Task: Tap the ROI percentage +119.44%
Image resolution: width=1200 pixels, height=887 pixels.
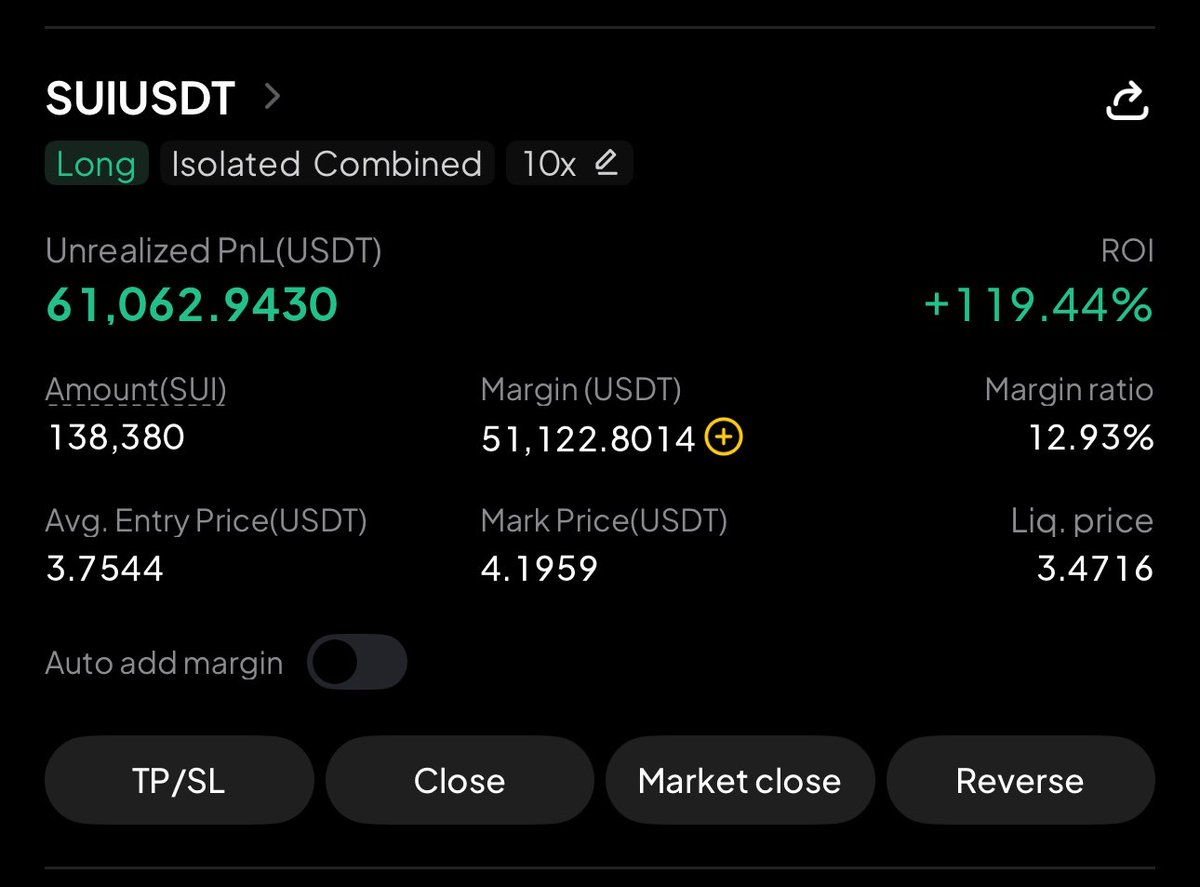Action: pos(1039,305)
